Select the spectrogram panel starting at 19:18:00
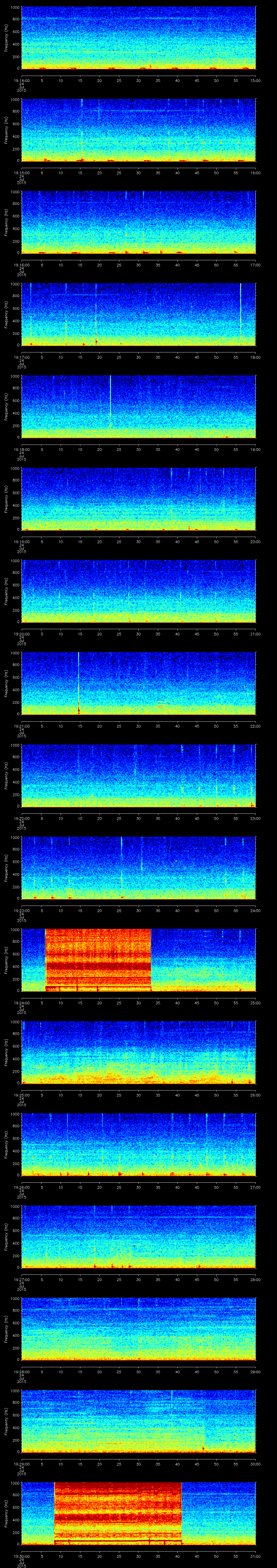 point(138,407)
